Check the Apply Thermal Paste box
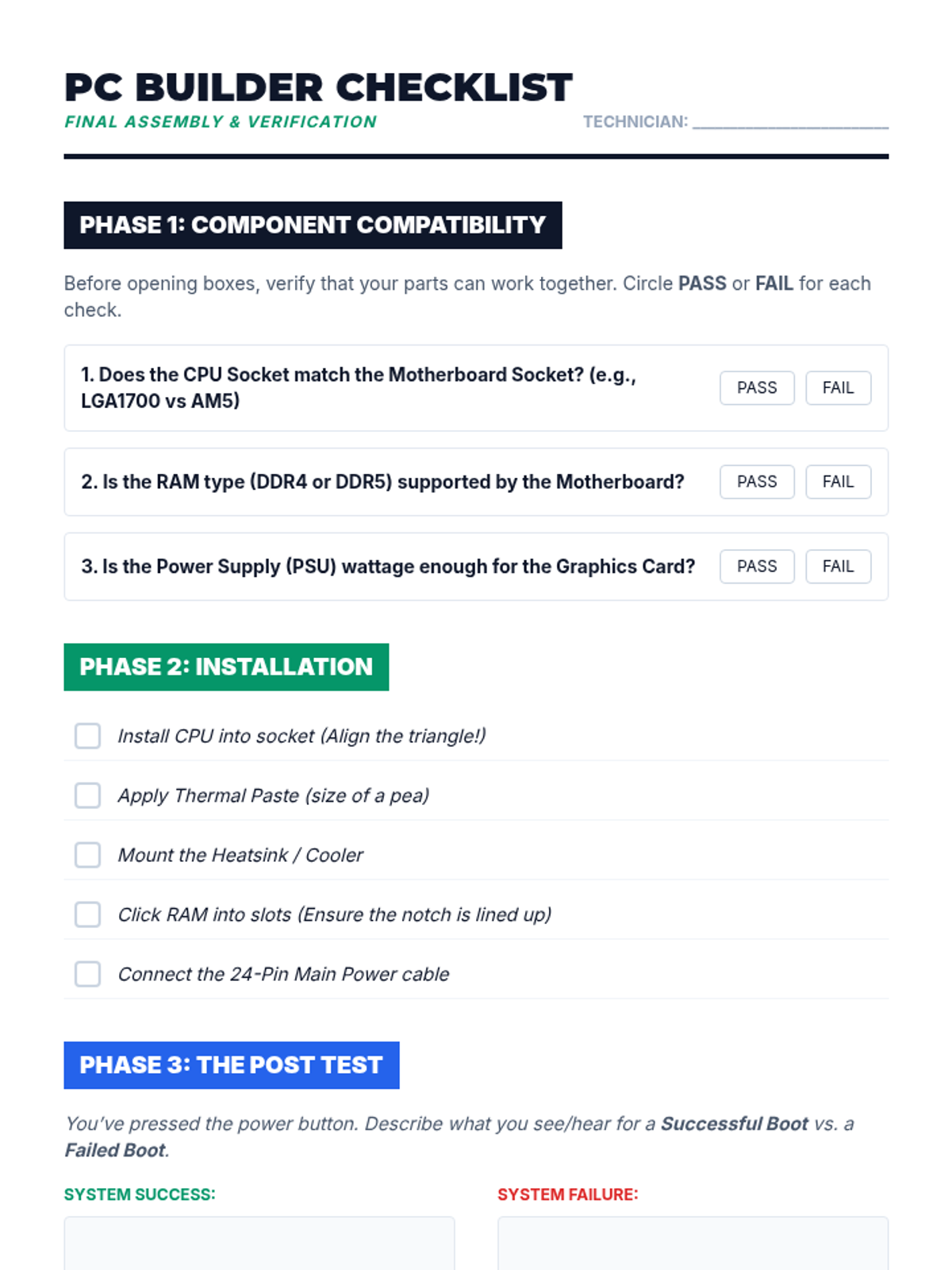Image resolution: width=952 pixels, height=1270 pixels. click(87, 795)
